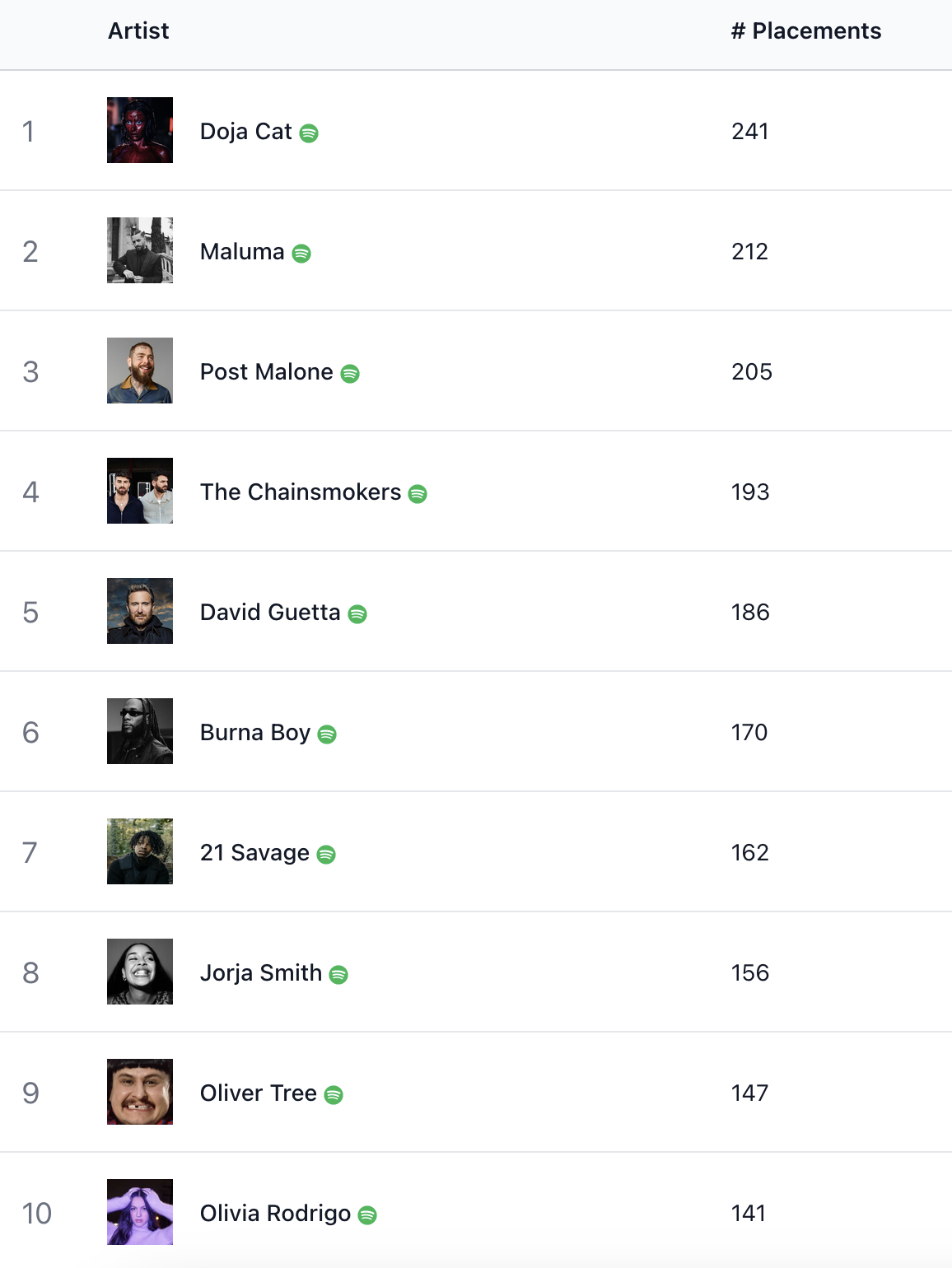
Task: Click David Guetta's artist photo
Action: click(140, 611)
